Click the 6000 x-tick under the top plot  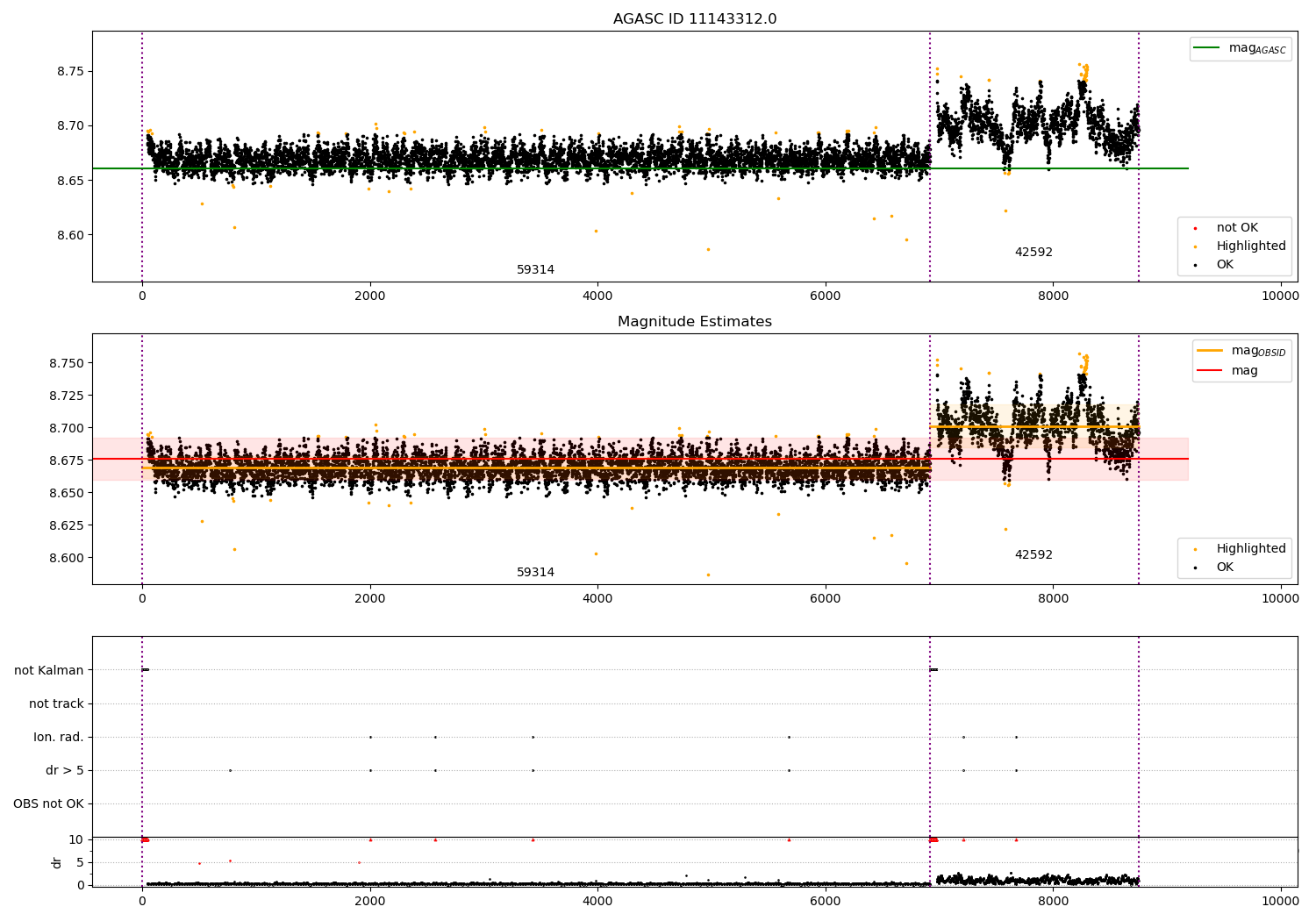click(825, 296)
